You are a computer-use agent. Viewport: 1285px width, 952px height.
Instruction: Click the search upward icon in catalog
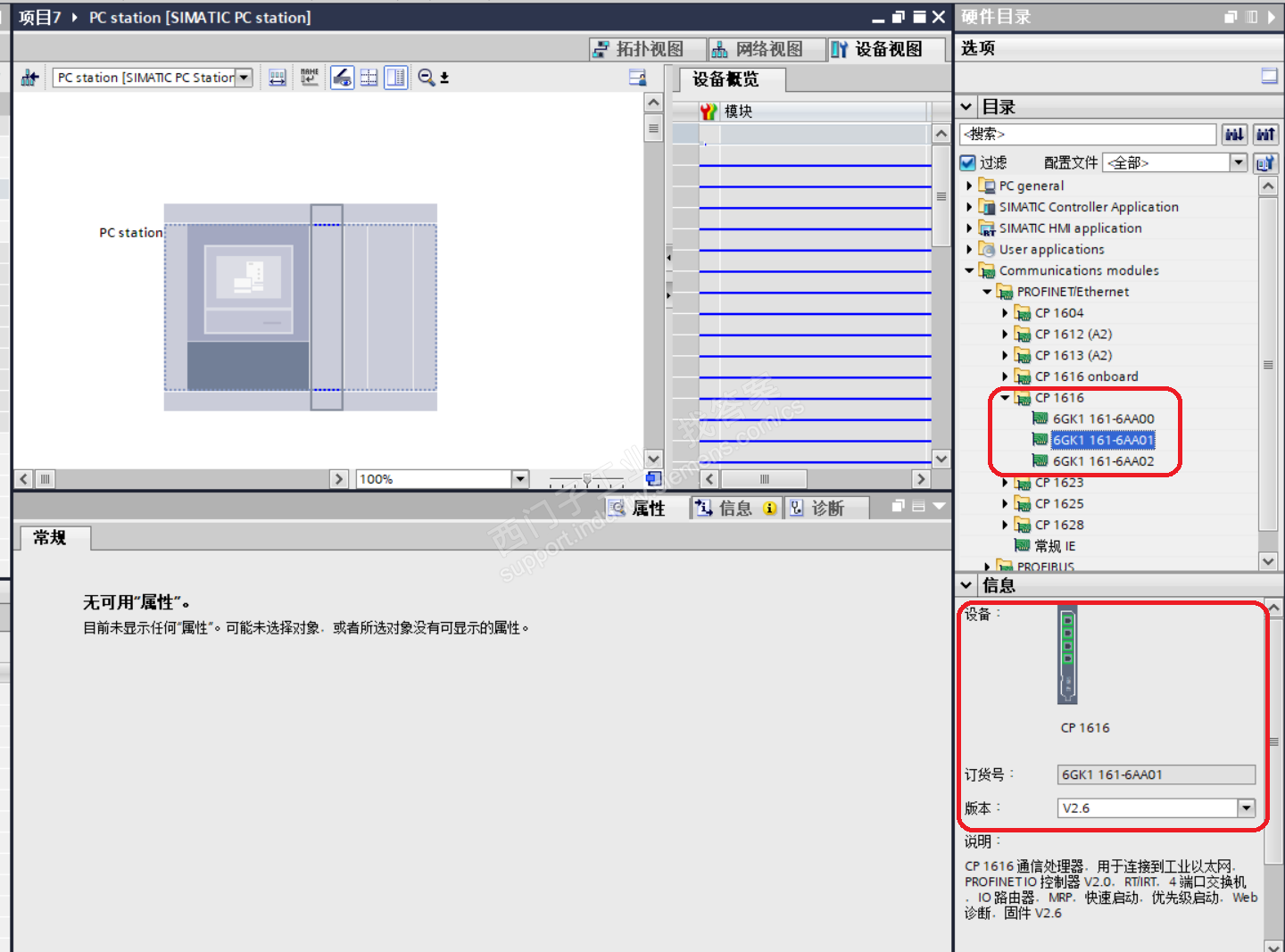(x=1265, y=135)
